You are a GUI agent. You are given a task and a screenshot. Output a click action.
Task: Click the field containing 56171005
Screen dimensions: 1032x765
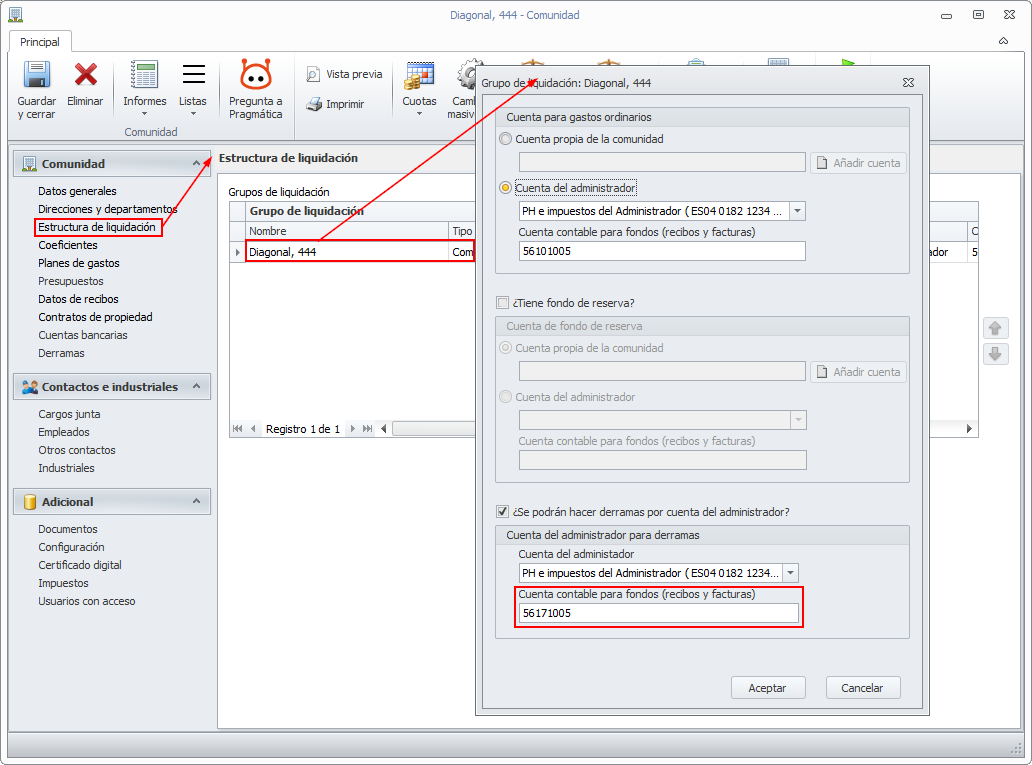click(x=659, y=614)
